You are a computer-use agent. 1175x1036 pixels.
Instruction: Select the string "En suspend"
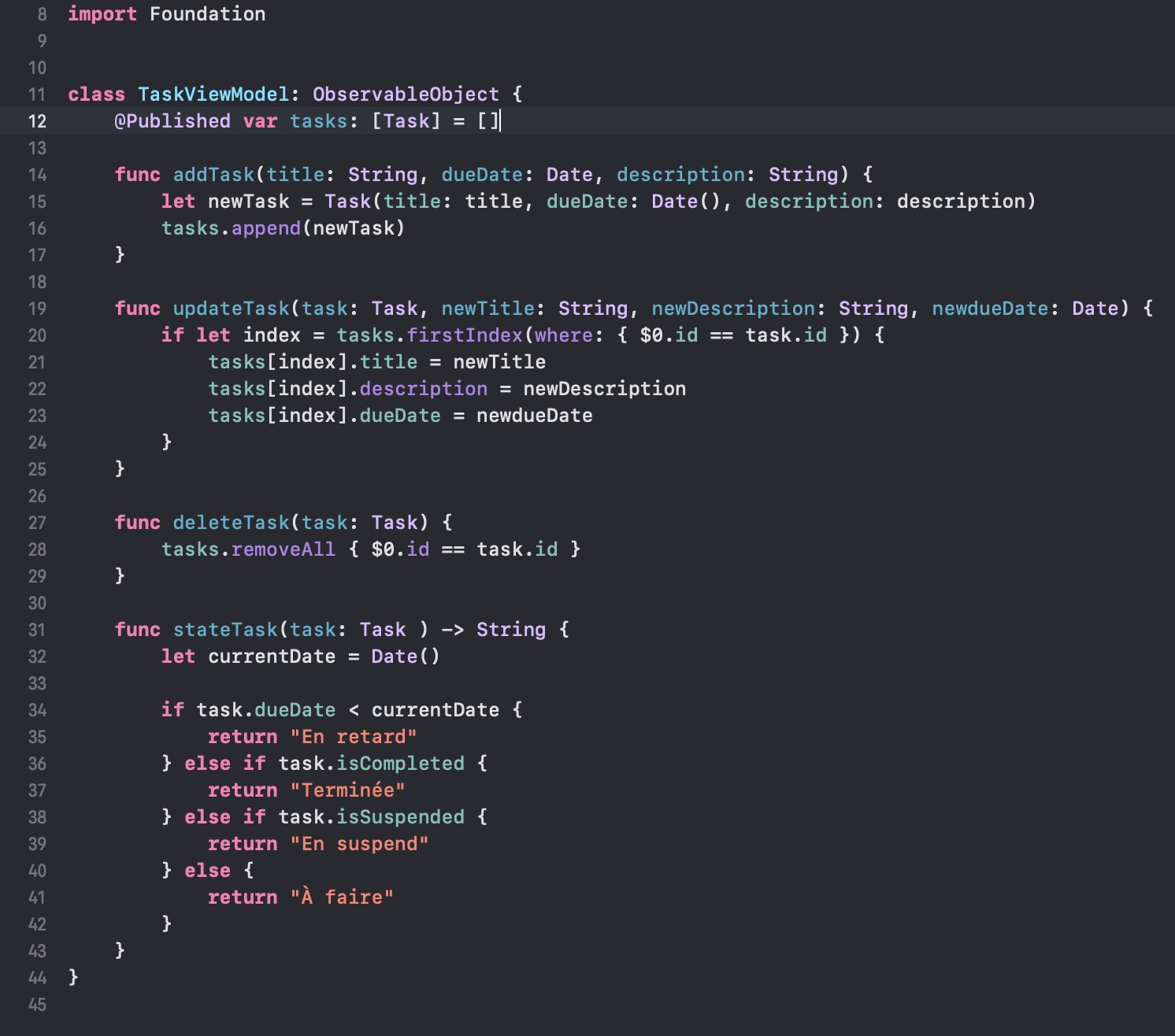coord(360,843)
